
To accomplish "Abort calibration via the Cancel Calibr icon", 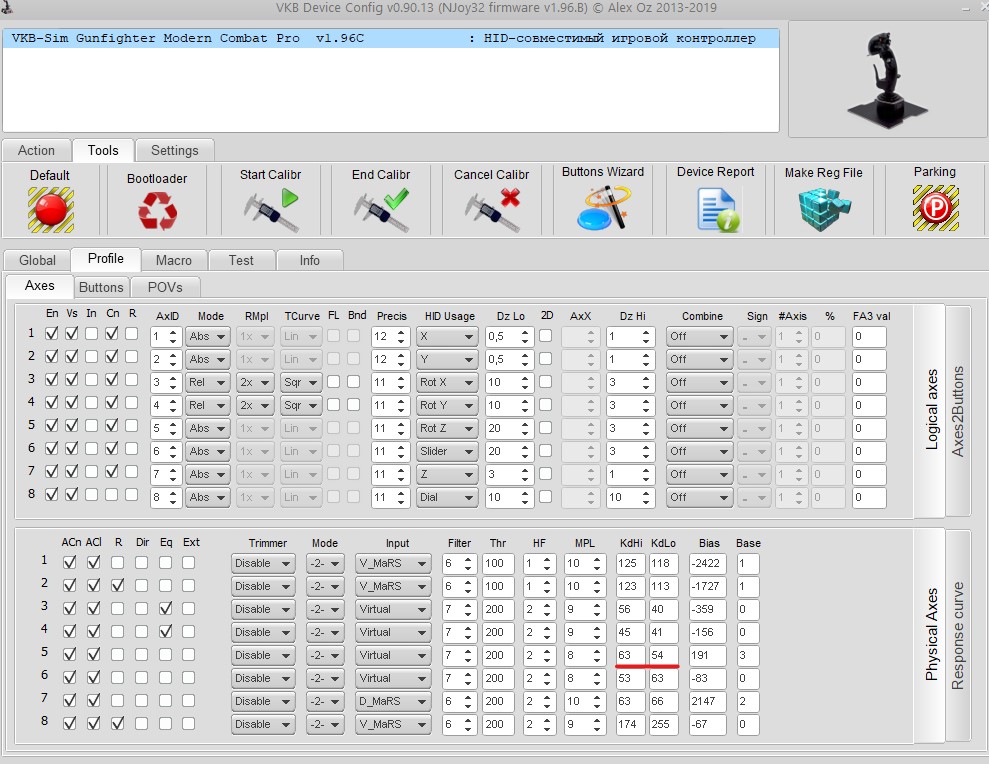I will [x=492, y=210].
